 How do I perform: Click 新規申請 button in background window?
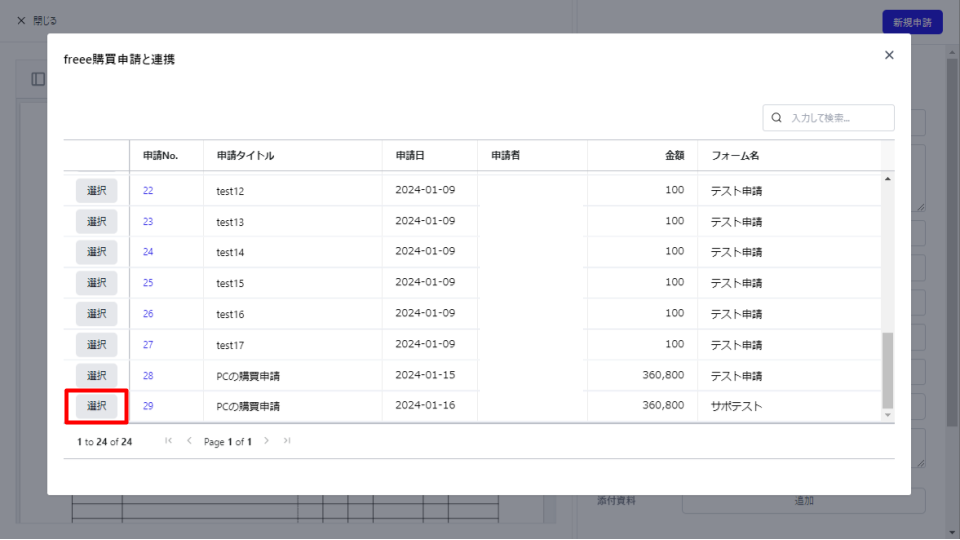tap(912, 22)
